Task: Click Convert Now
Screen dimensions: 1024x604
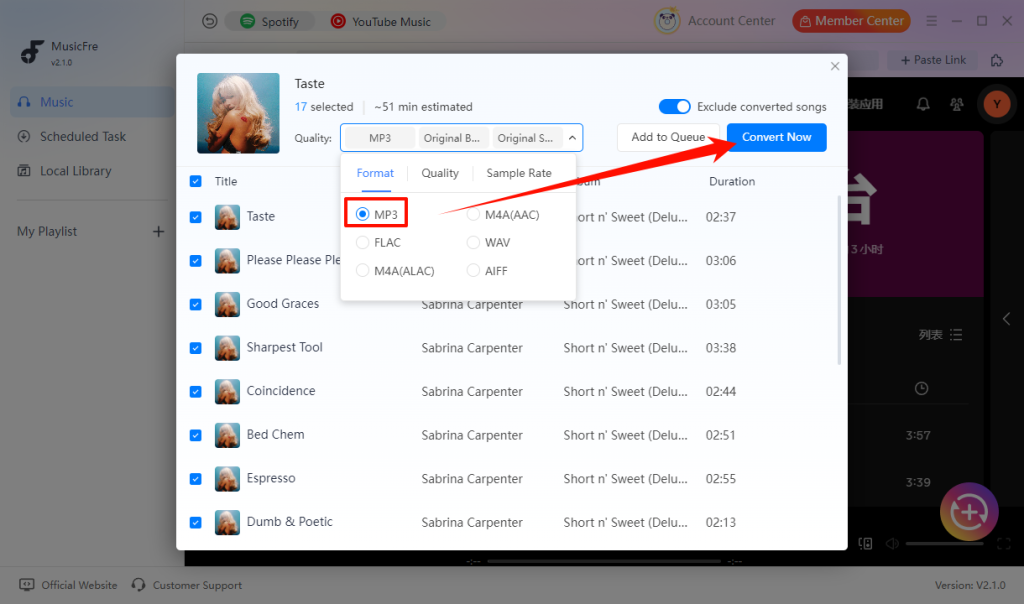Action: tap(776, 137)
